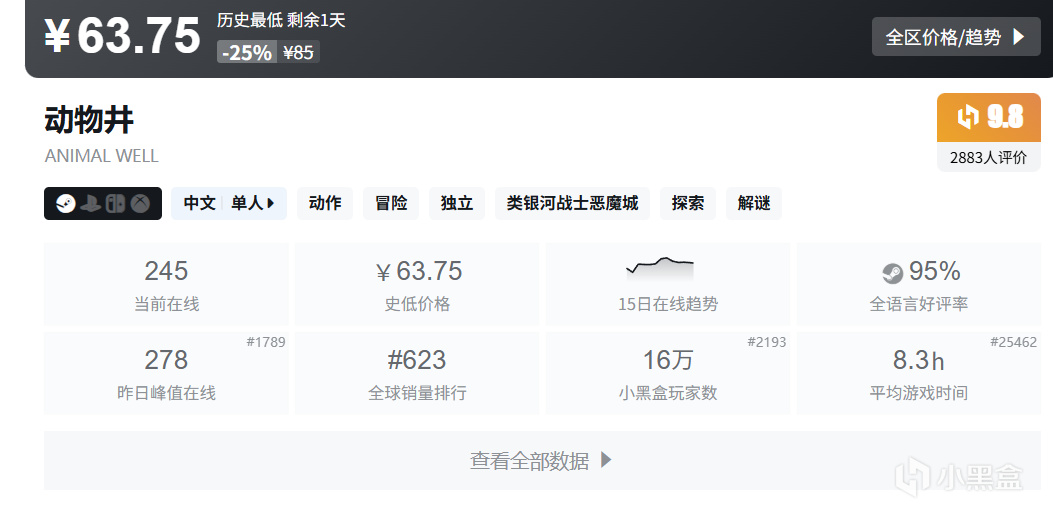Viewport: 1053px width, 511px height.
Task: Click the Steam logo beside 95%
Action: 892,273
